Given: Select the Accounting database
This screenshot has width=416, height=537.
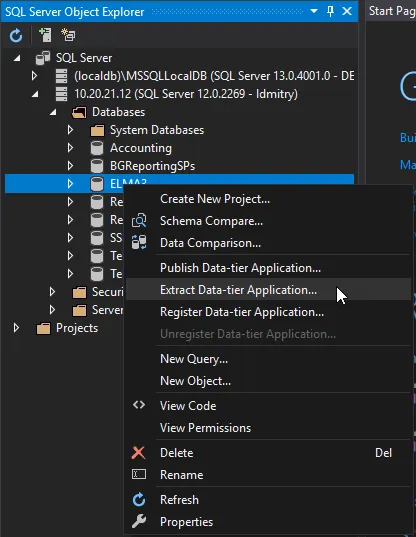Looking at the screenshot, I should pyautogui.click(x=141, y=148).
